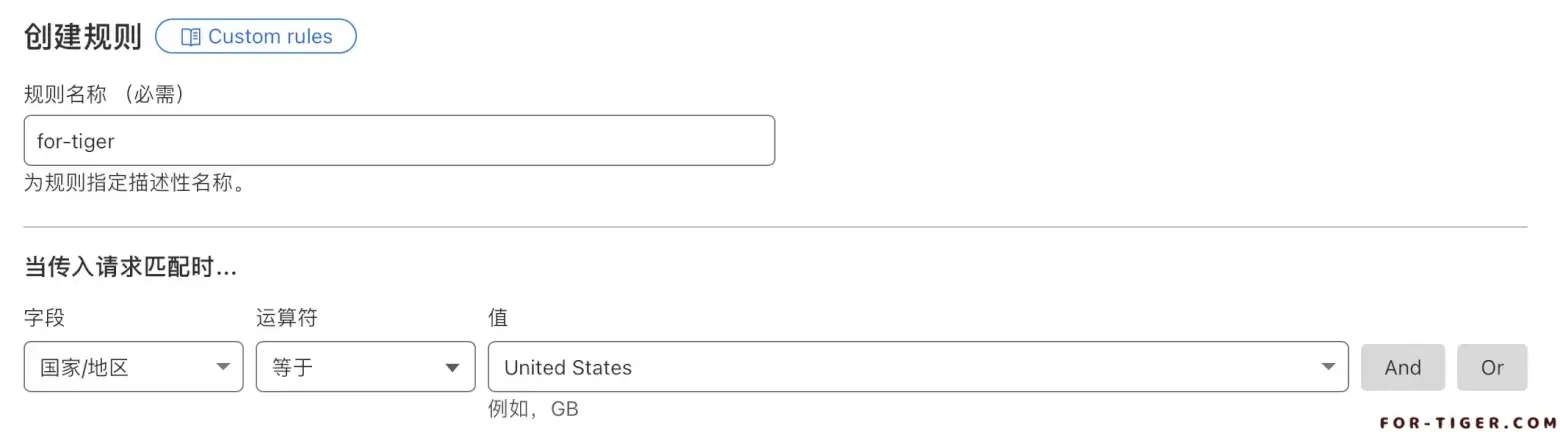Click the 例如, GB hint text
This screenshot has width=1560, height=432.
point(533,409)
